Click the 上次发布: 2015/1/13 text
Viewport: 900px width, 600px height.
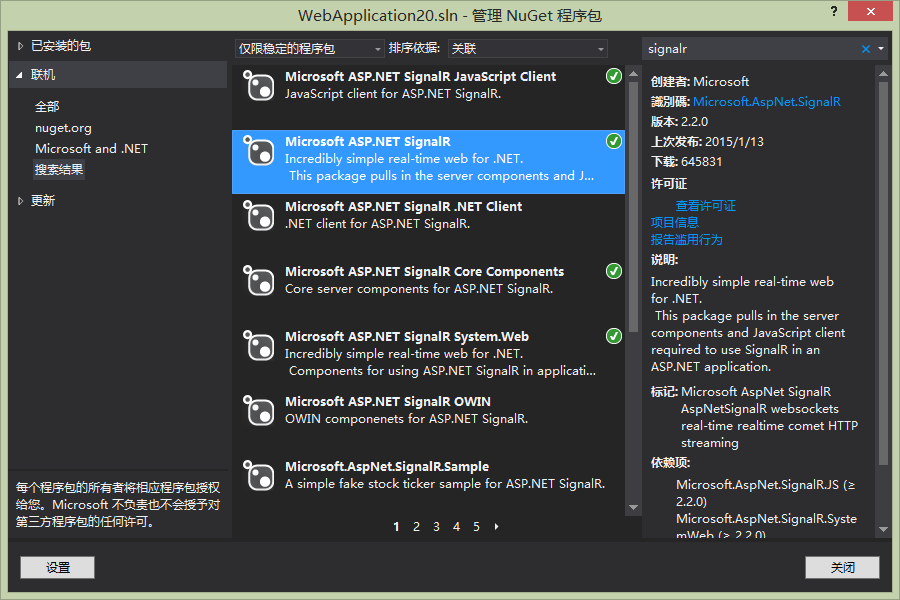[x=707, y=142]
